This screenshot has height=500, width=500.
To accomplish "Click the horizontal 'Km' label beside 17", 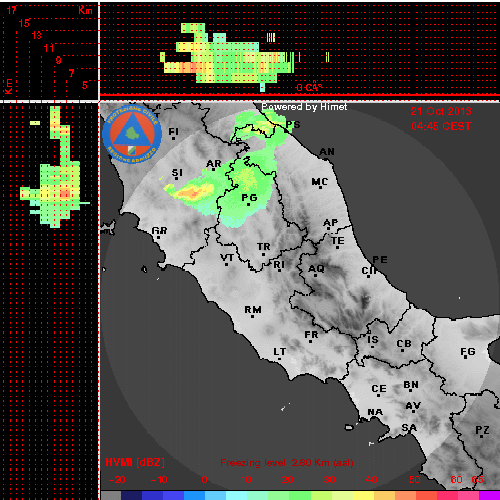I will [x=85, y=10].
